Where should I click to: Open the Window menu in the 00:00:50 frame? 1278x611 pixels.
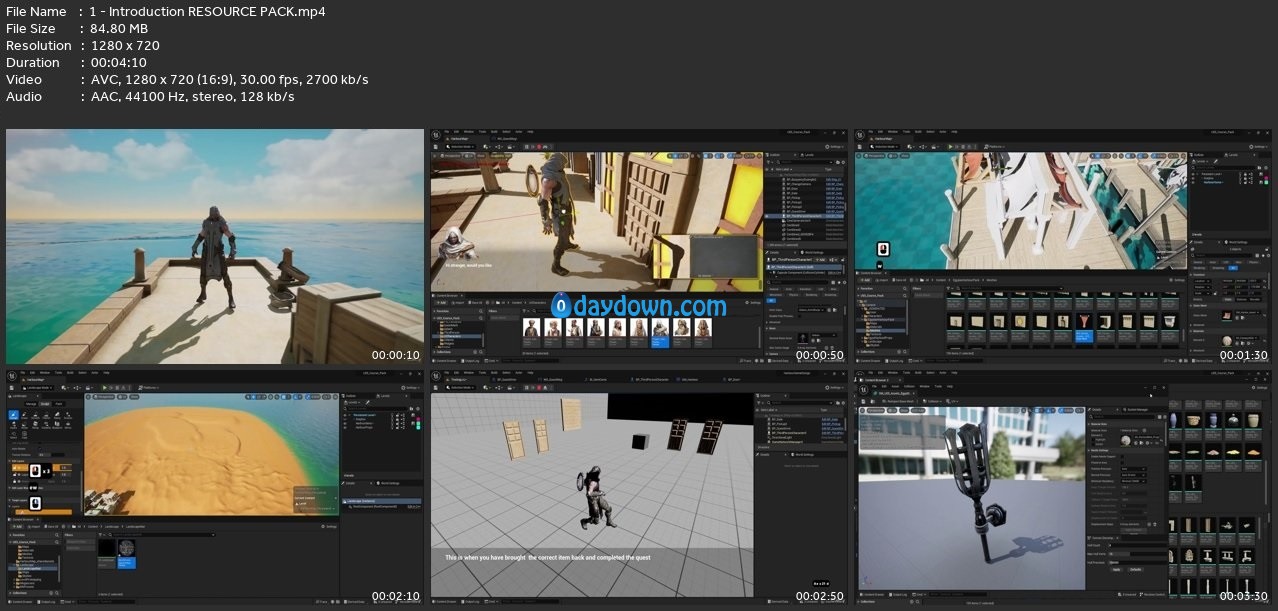(470, 132)
